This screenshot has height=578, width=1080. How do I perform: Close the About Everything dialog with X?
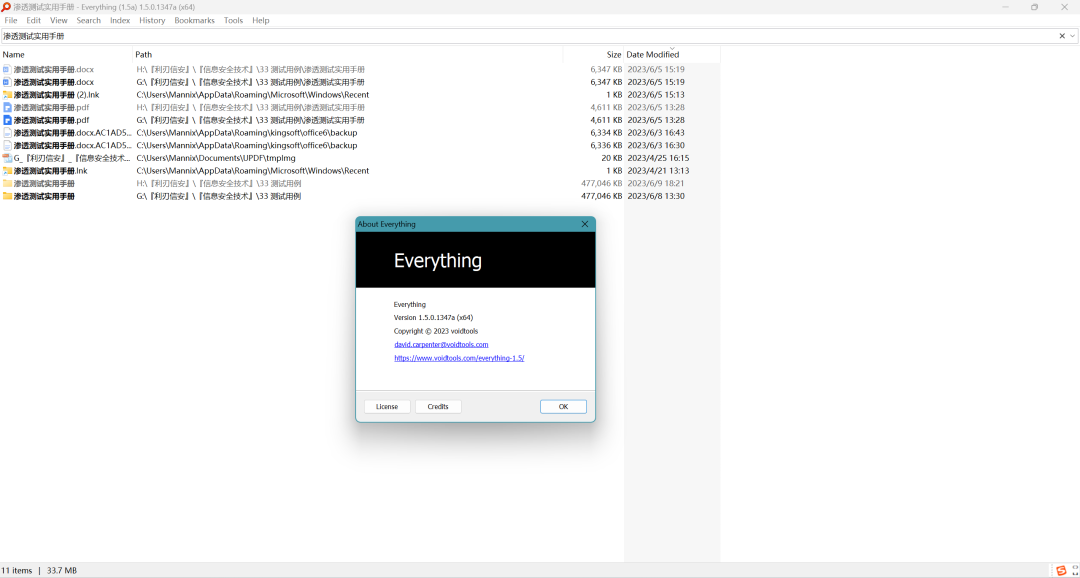tap(585, 224)
